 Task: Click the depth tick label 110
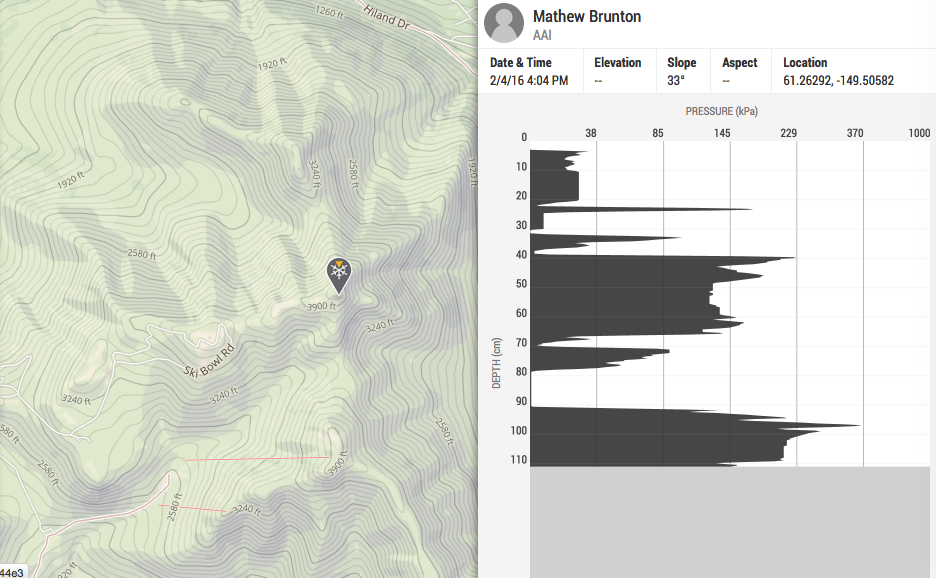tap(519, 460)
